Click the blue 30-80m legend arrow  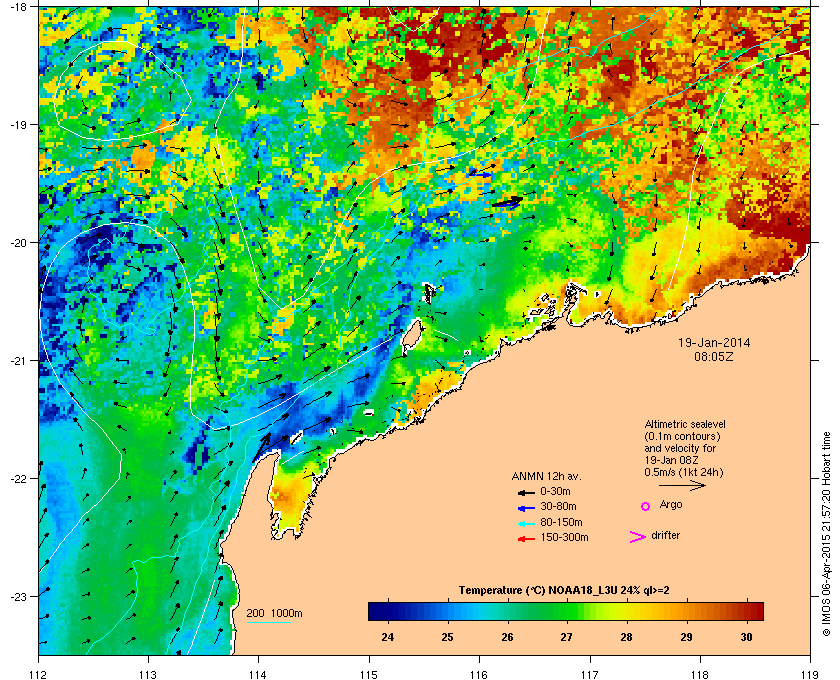coord(526,507)
